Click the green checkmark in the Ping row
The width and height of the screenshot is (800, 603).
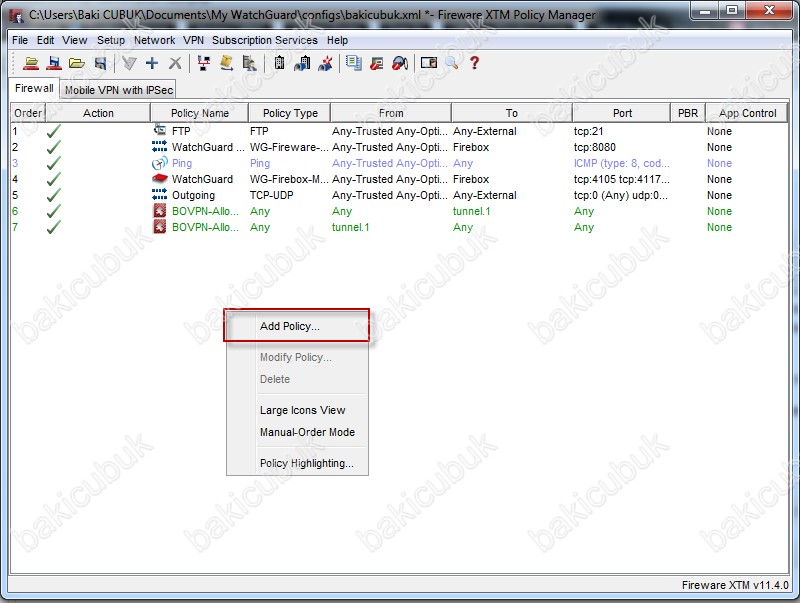53,164
